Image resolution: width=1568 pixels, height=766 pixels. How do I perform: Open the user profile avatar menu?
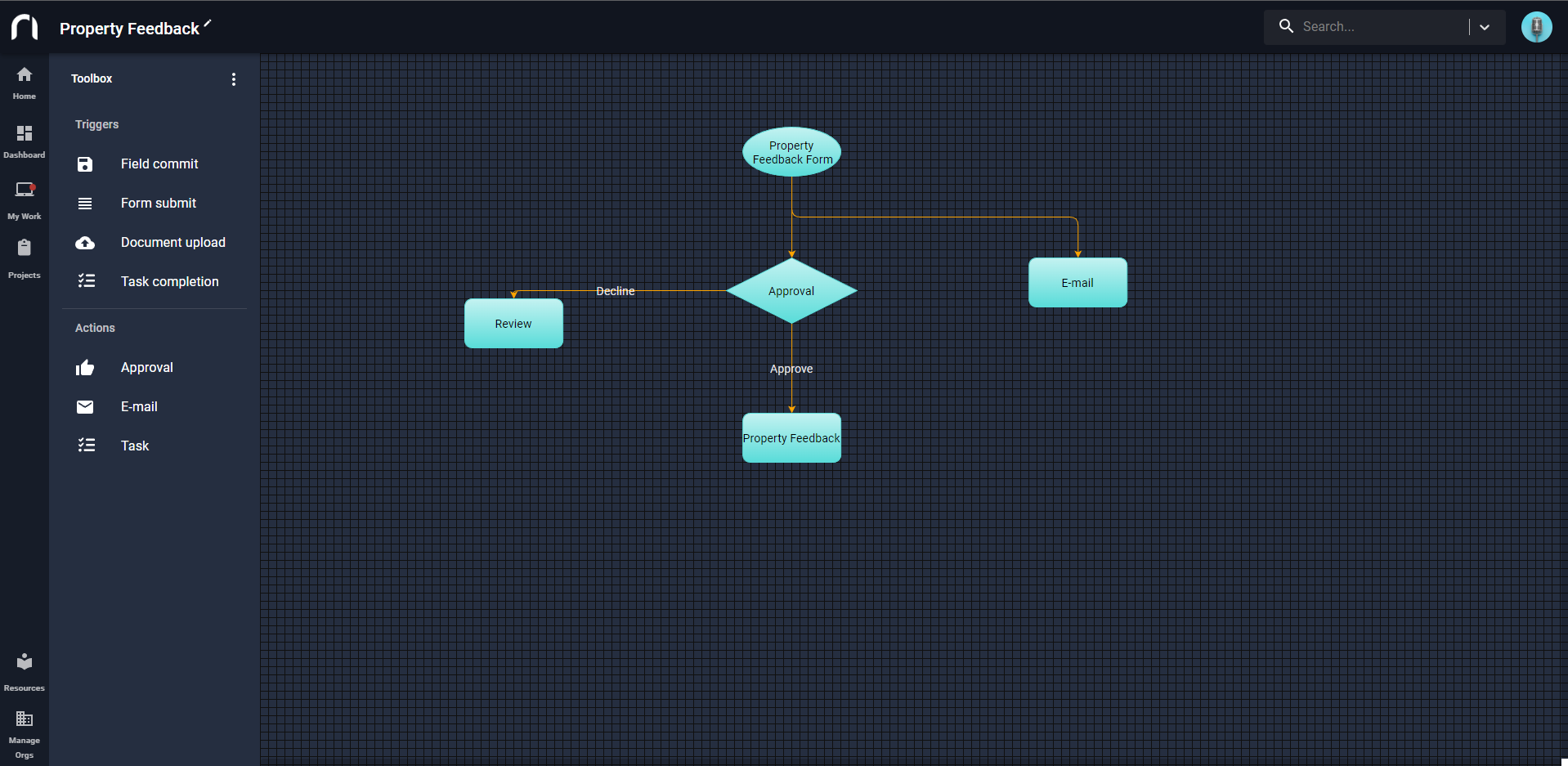1536,26
